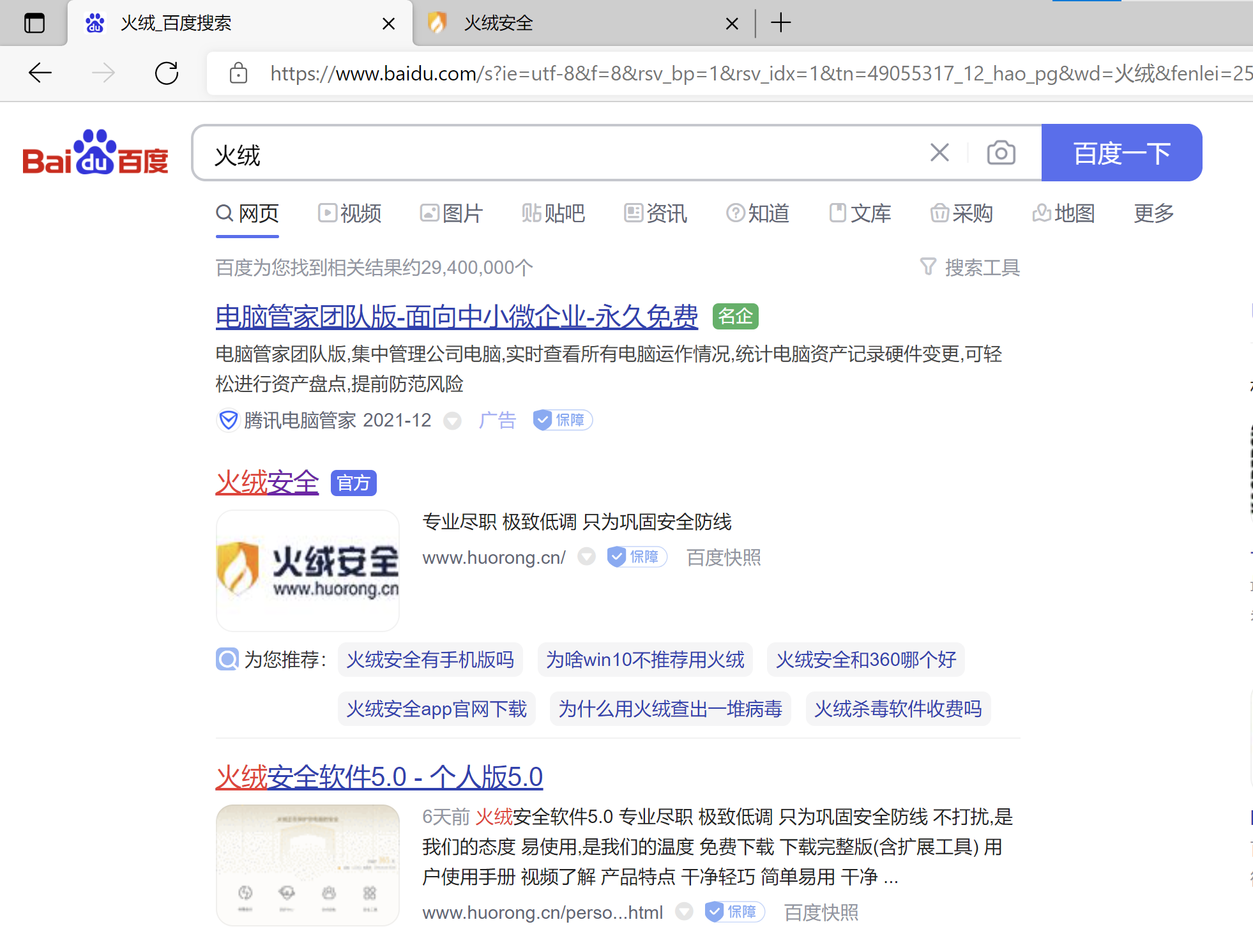Screen dimensions: 1253x952
Task: Close the 火绒安全 tab
Action: (732, 24)
